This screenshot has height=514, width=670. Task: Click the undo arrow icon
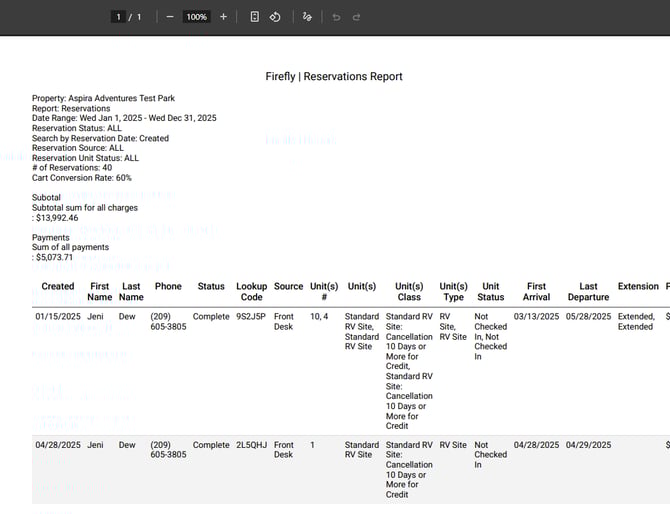(x=336, y=17)
